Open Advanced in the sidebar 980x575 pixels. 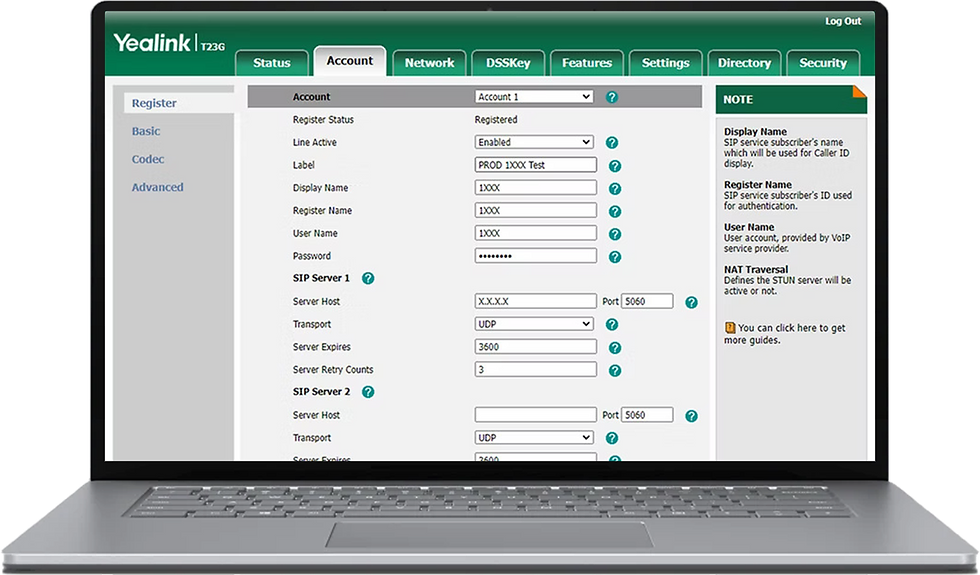coord(158,188)
